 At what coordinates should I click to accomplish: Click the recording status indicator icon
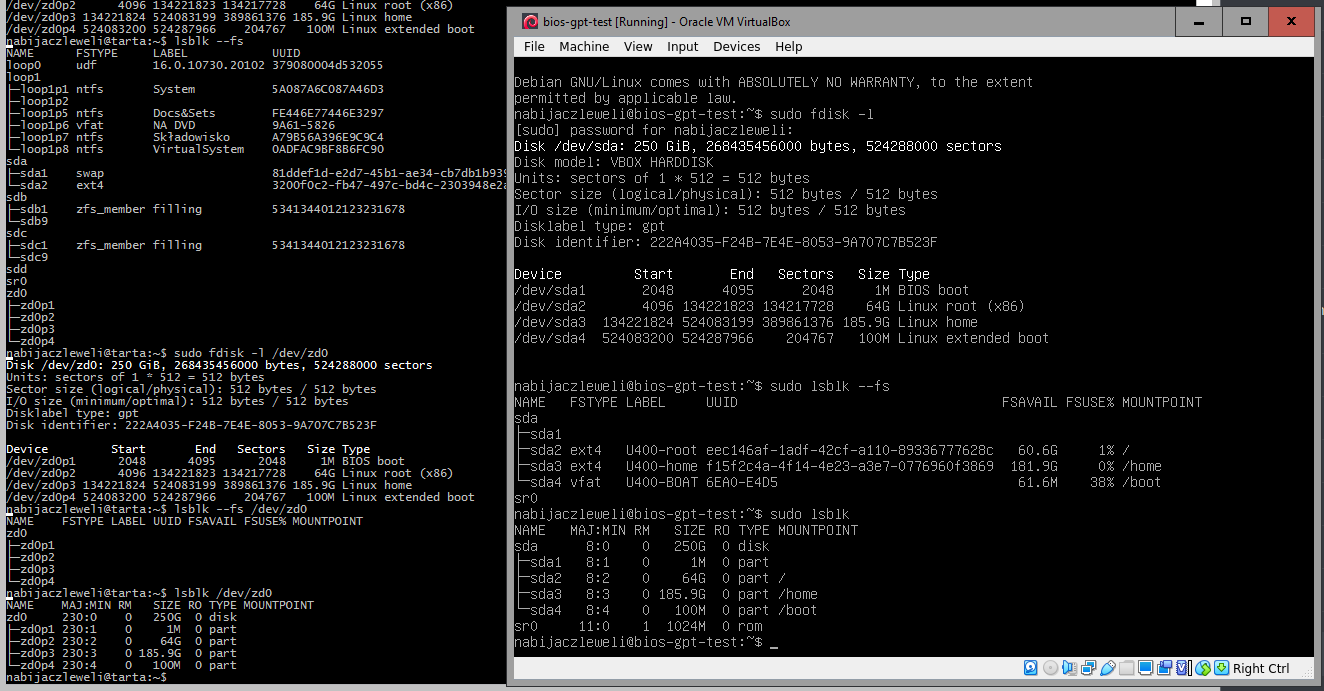tap(1164, 668)
